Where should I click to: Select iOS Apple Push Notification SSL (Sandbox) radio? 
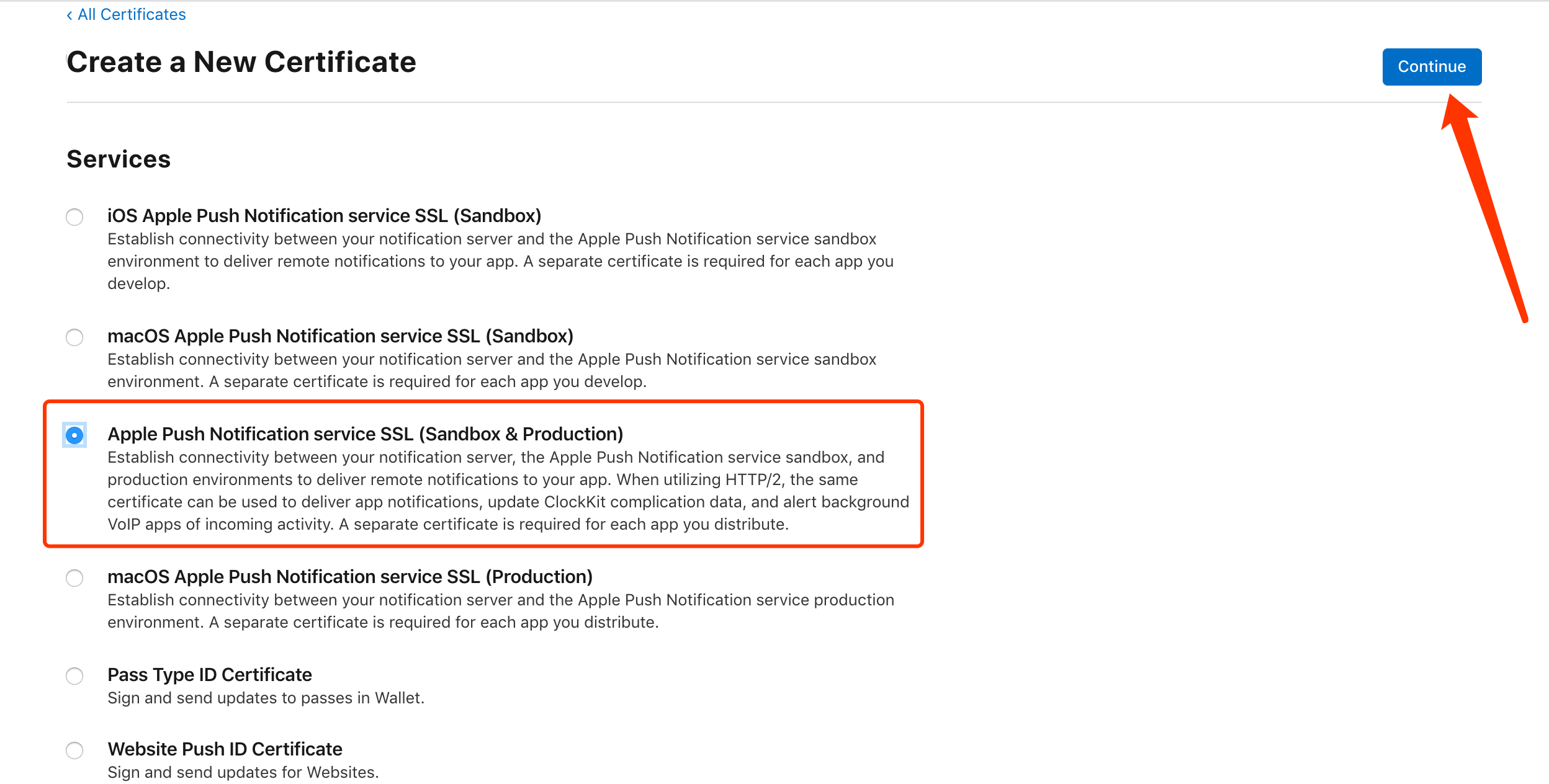pos(74,216)
